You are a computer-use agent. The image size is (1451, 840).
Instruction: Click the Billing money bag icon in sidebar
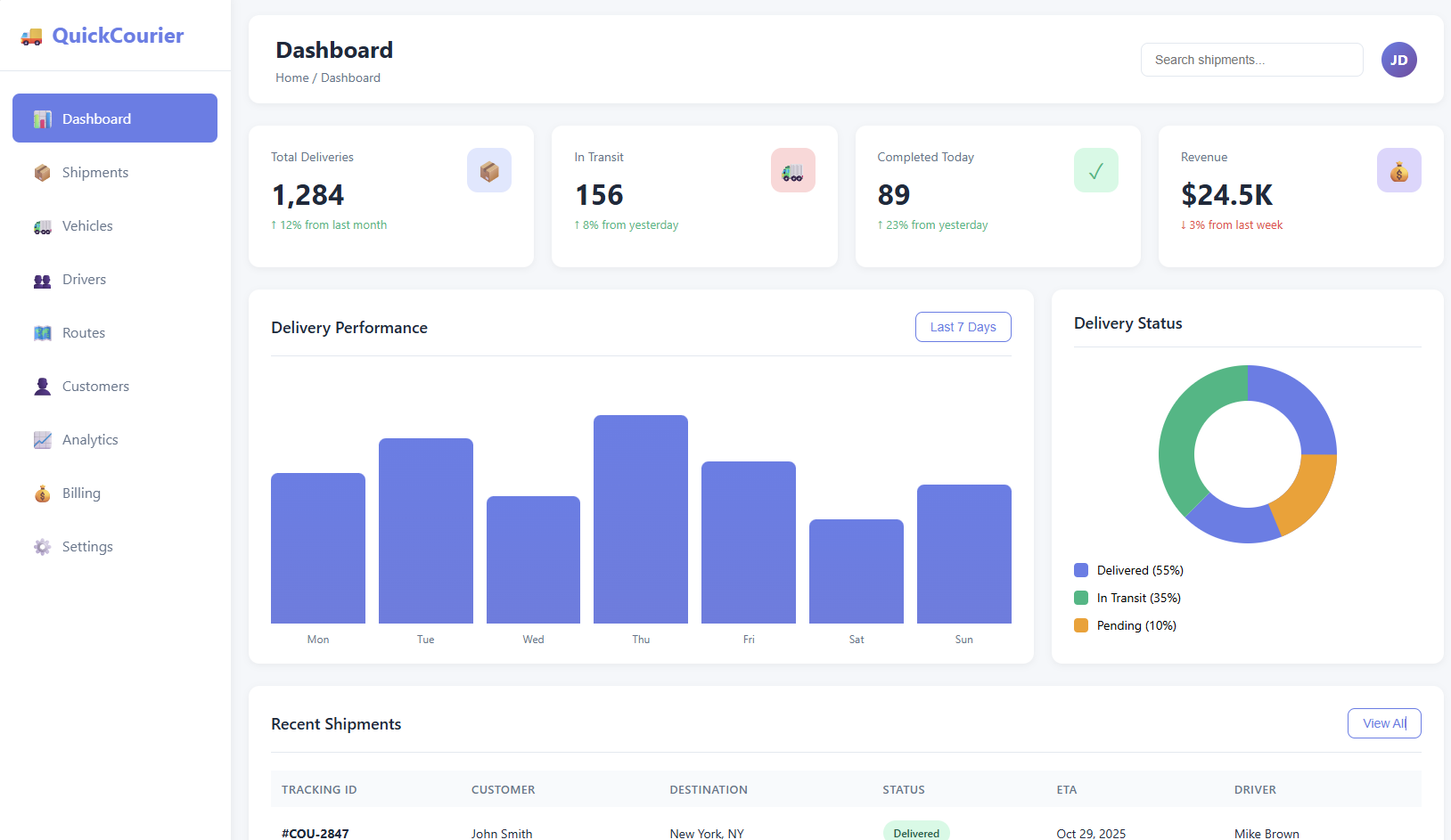click(x=42, y=493)
